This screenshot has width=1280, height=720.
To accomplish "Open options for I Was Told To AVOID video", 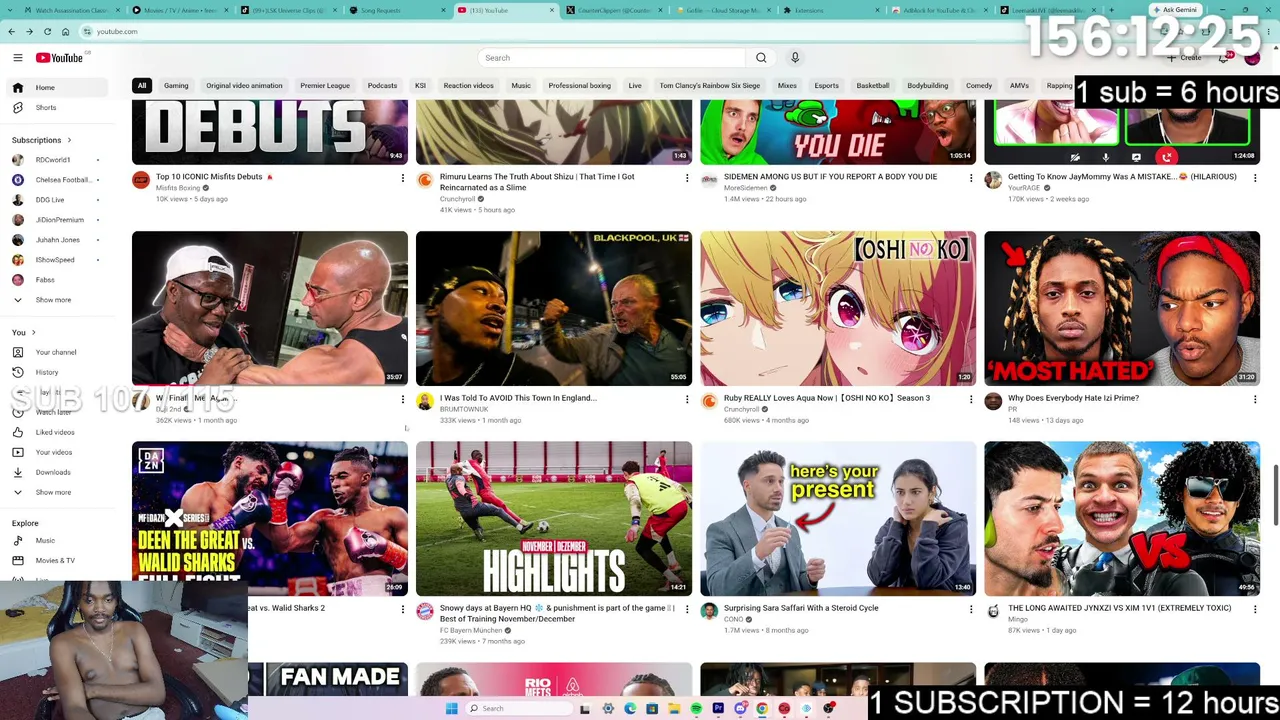I will (687, 399).
